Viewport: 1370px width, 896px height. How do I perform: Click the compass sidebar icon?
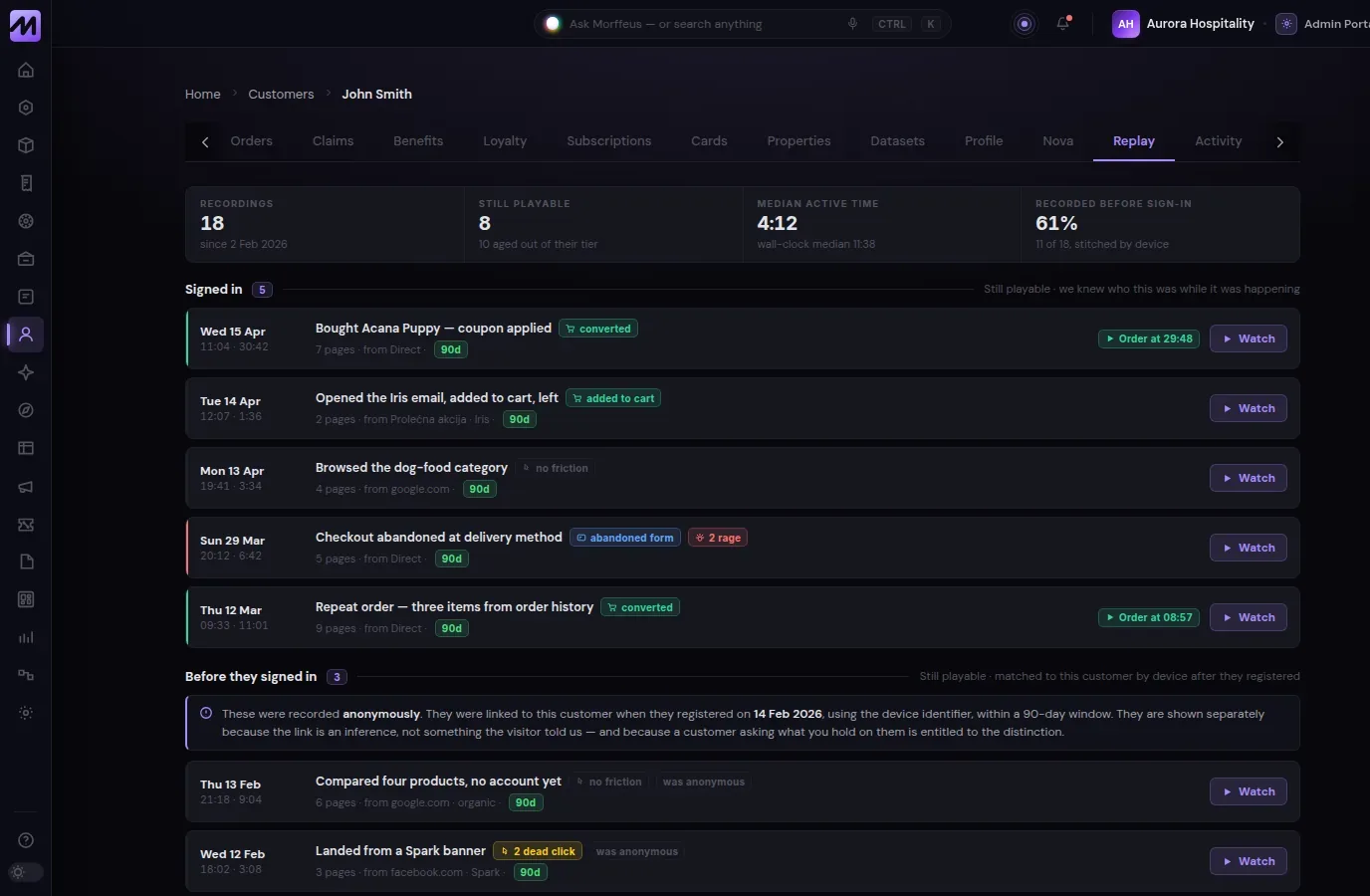pyautogui.click(x=26, y=410)
